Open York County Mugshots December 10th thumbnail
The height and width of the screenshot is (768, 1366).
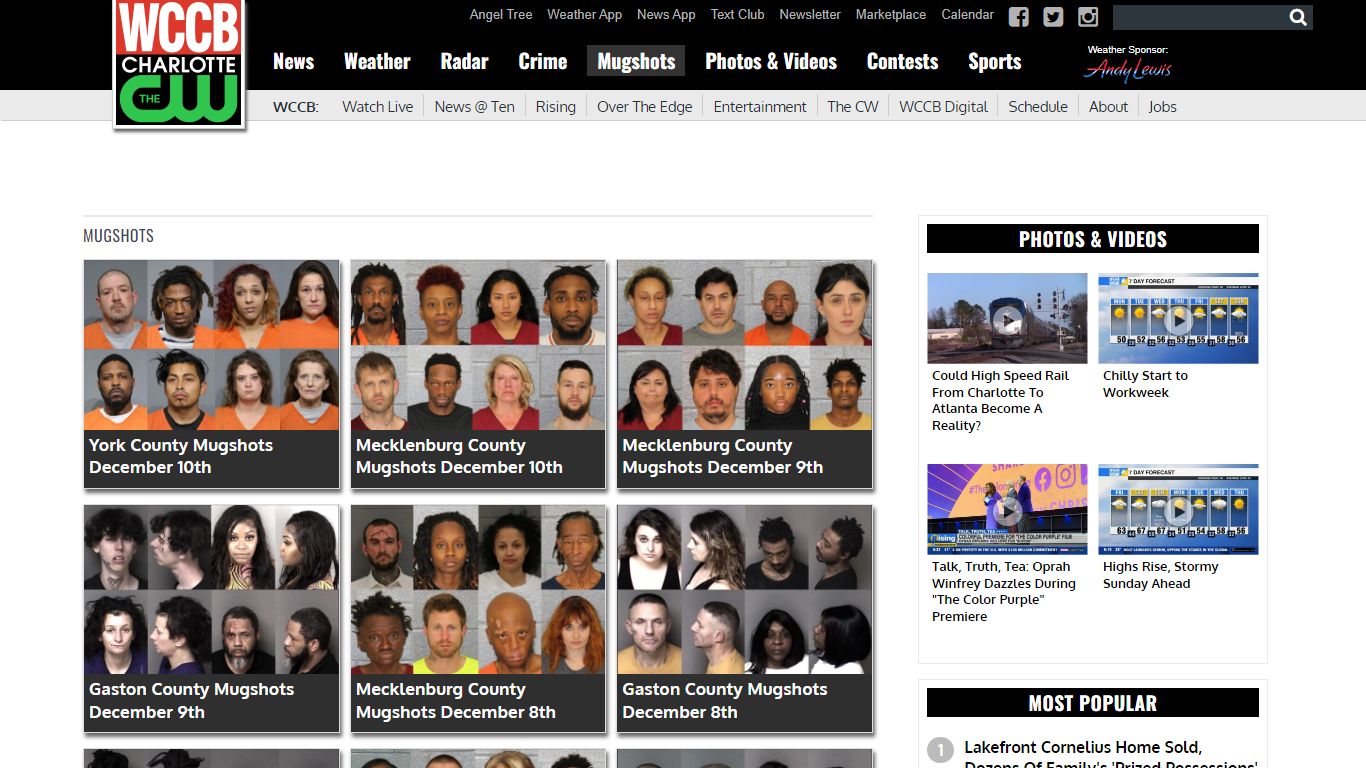(212, 345)
